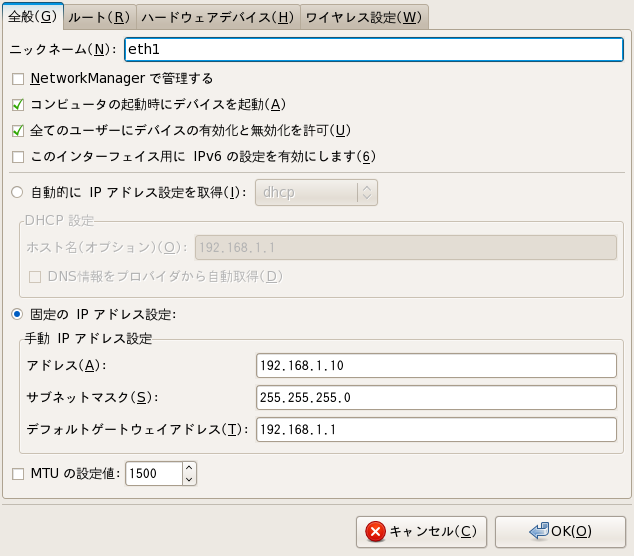Click the OK button's return arrow icon
634x556 pixels.
tap(539, 531)
